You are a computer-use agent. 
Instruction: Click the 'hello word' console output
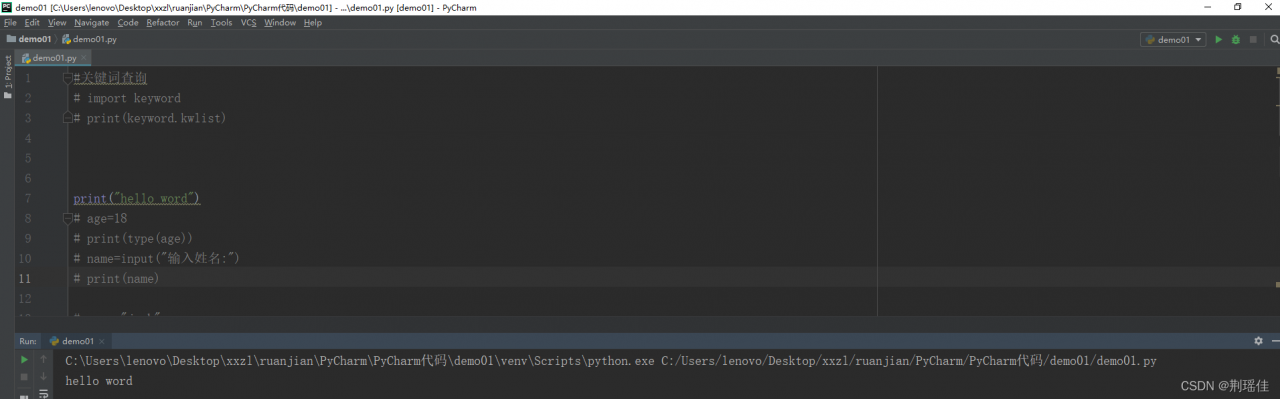pyautogui.click(x=99, y=381)
